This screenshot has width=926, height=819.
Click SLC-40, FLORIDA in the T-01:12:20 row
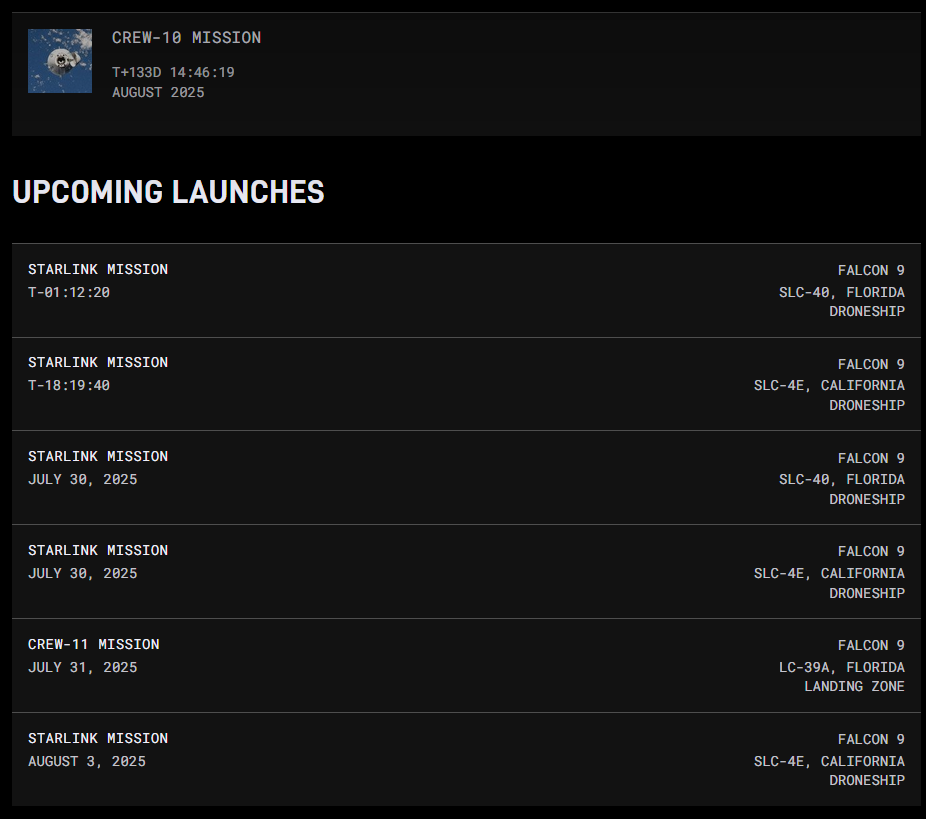tap(842, 292)
